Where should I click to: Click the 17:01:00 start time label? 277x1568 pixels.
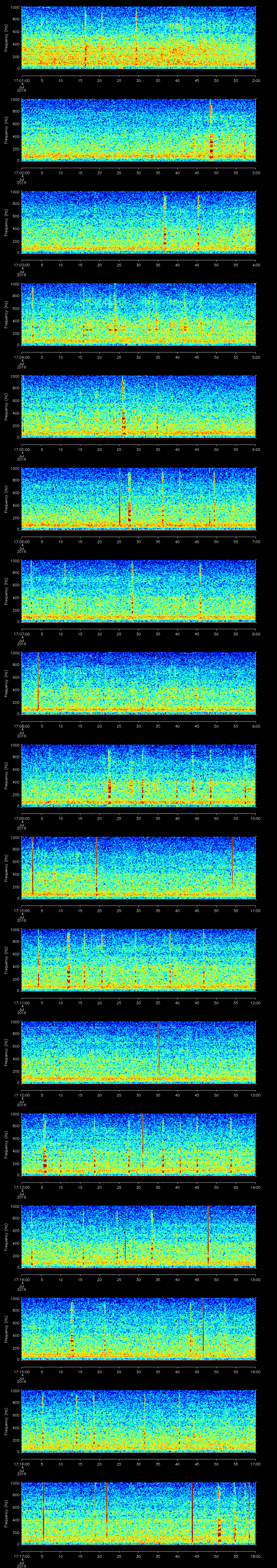tap(21, 80)
